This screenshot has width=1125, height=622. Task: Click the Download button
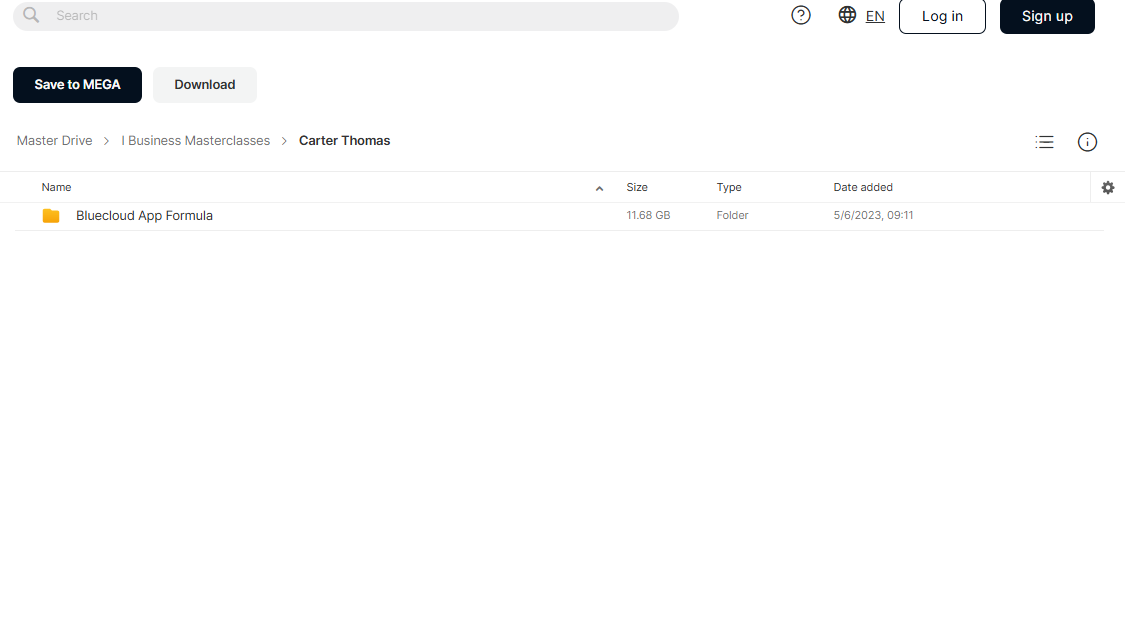204,85
